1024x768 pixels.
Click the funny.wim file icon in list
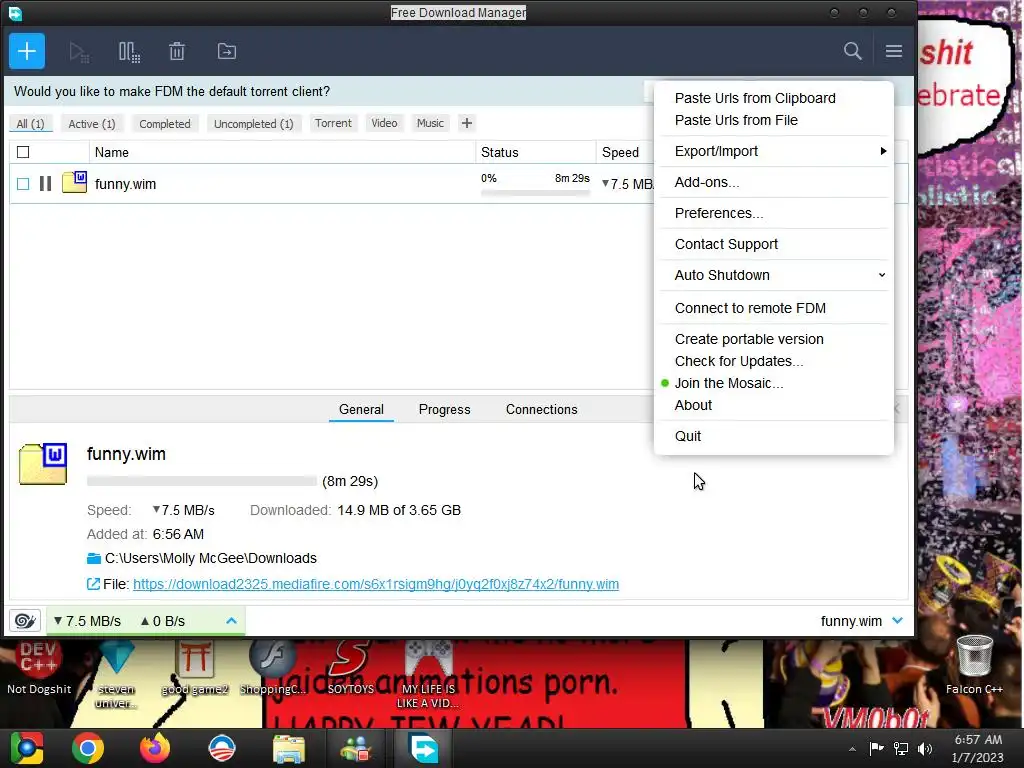[74, 182]
